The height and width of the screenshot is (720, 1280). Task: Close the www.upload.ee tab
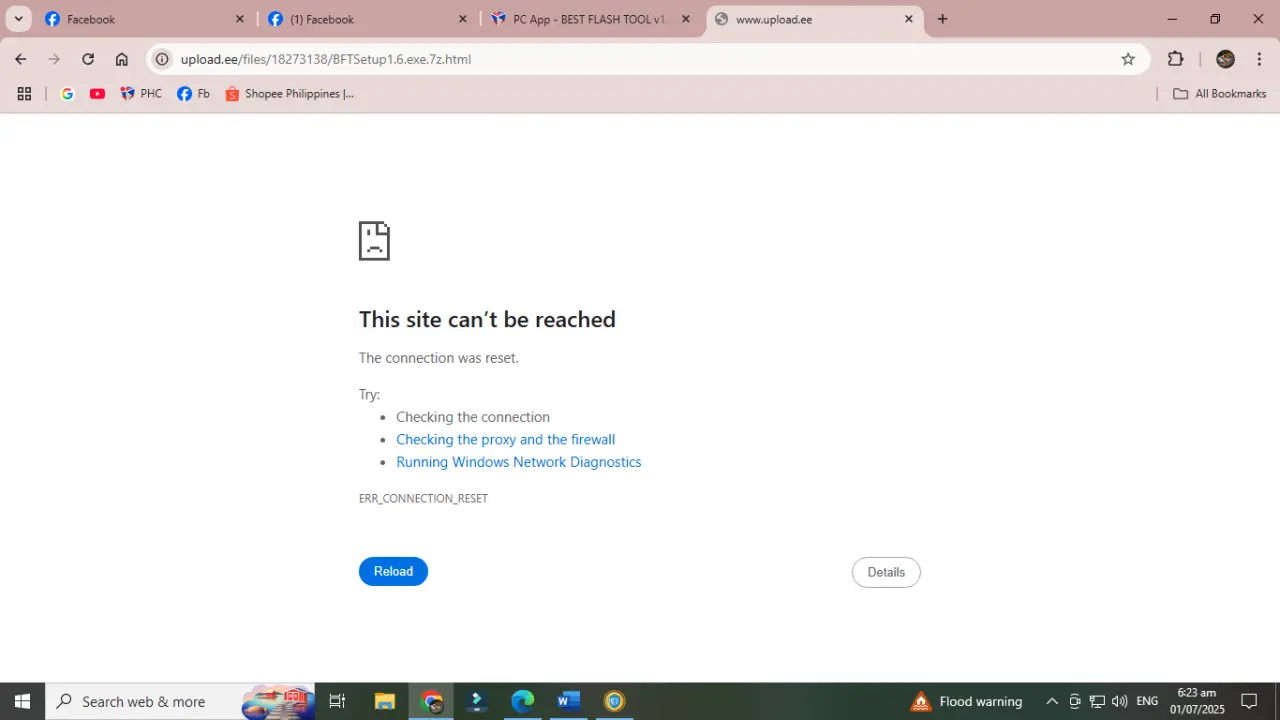[x=908, y=19]
